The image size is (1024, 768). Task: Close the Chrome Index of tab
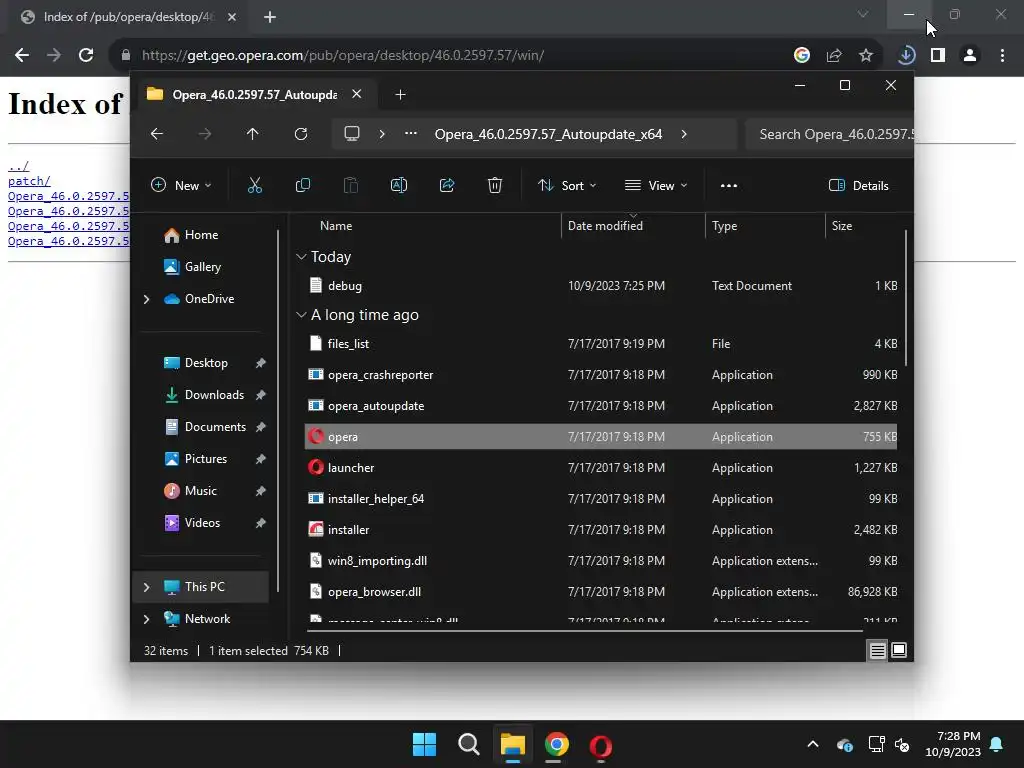[232, 17]
